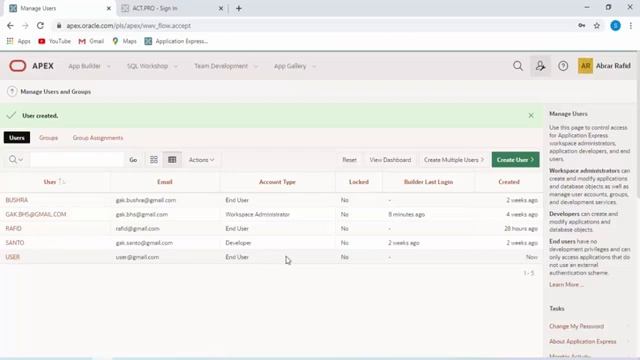Open Apps bookmark shortcut
Screen dimensions: 640x360
18,41
